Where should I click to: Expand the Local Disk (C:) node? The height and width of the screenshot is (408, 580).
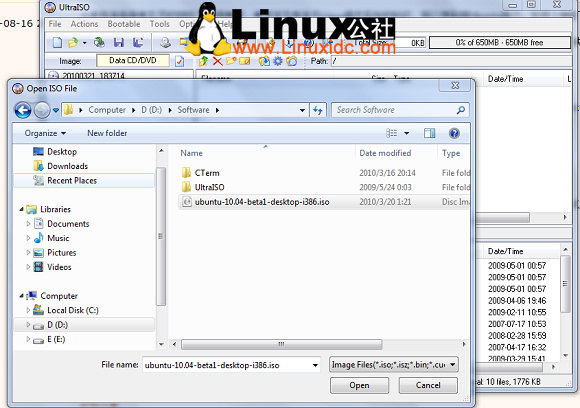[x=28, y=310]
